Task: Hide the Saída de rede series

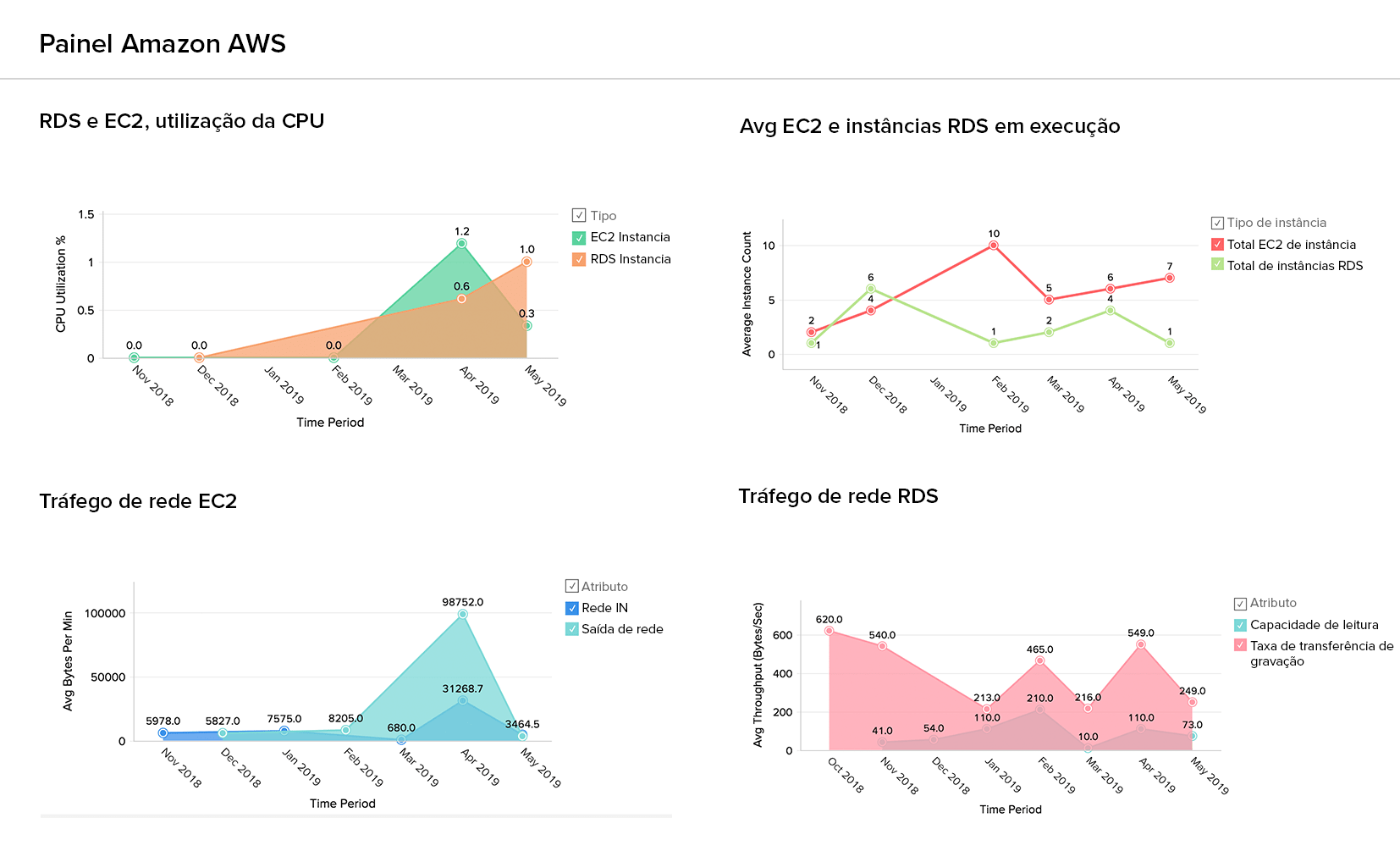Action: tap(572, 629)
